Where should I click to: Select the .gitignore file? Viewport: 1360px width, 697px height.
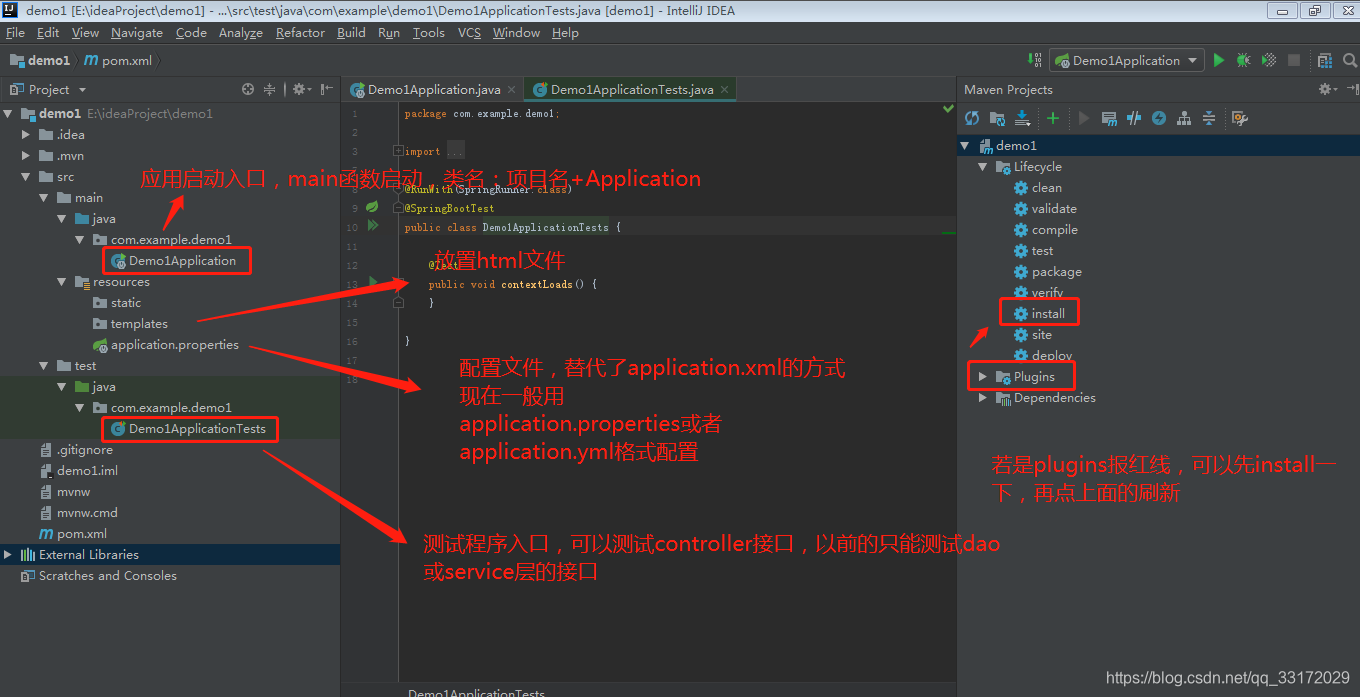tap(85, 449)
